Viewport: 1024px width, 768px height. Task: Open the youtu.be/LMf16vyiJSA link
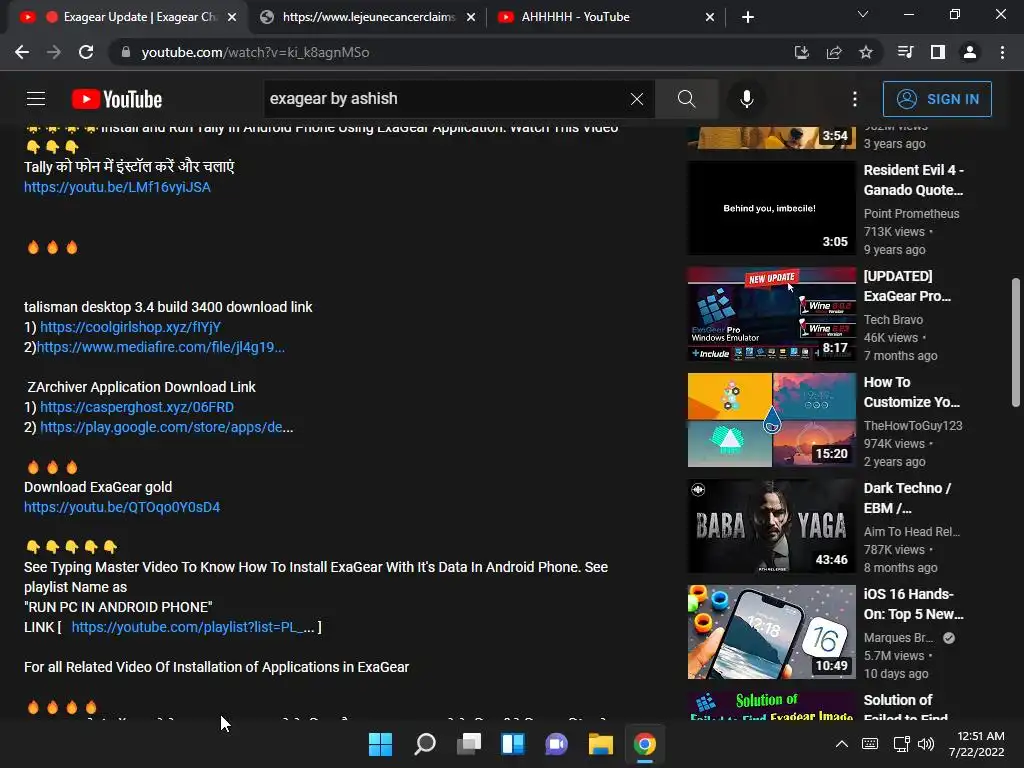(118, 187)
